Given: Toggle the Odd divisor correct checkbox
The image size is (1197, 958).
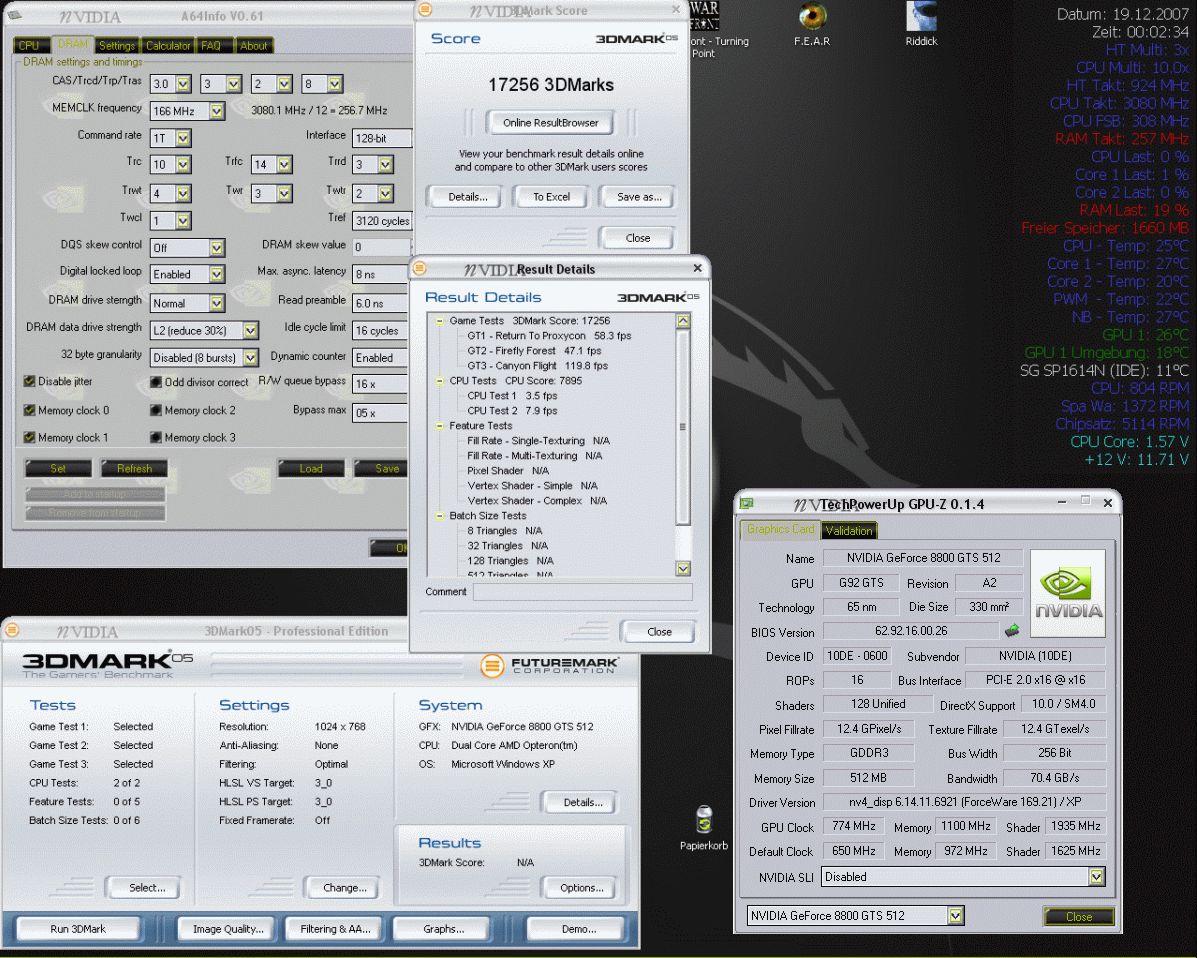Looking at the screenshot, I should pos(156,382).
